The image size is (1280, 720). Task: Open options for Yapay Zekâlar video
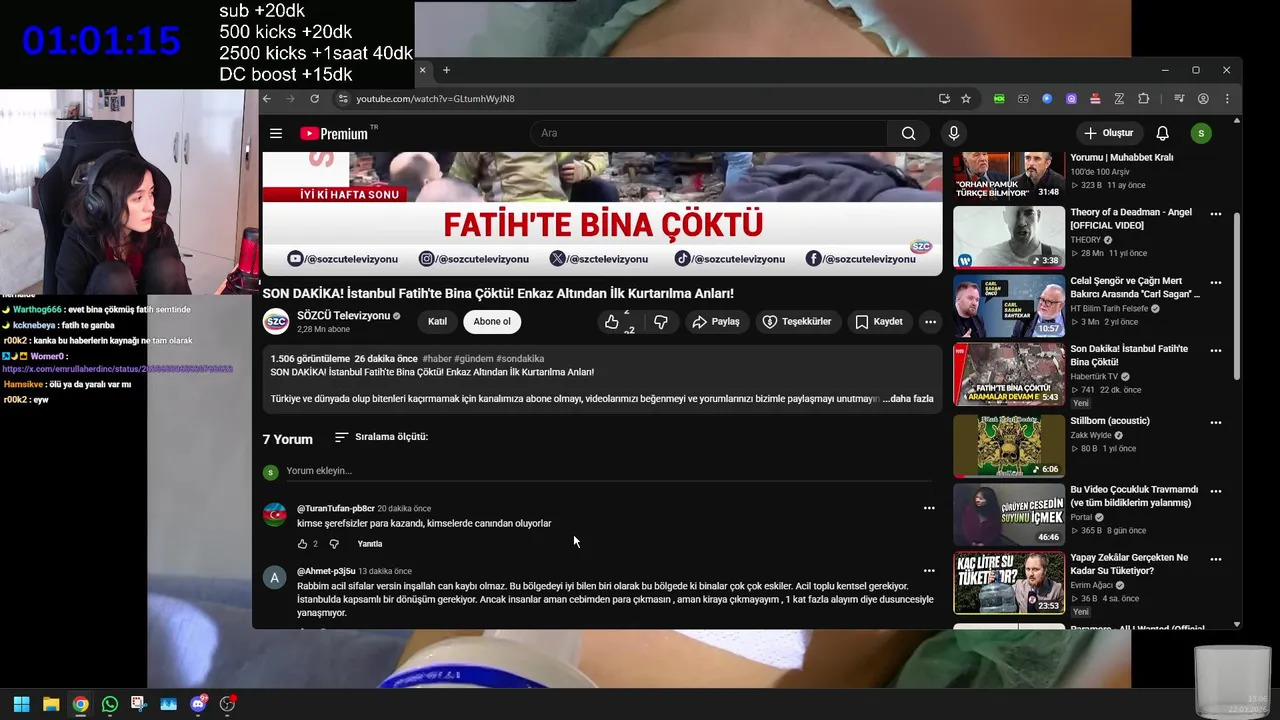tap(1216, 559)
